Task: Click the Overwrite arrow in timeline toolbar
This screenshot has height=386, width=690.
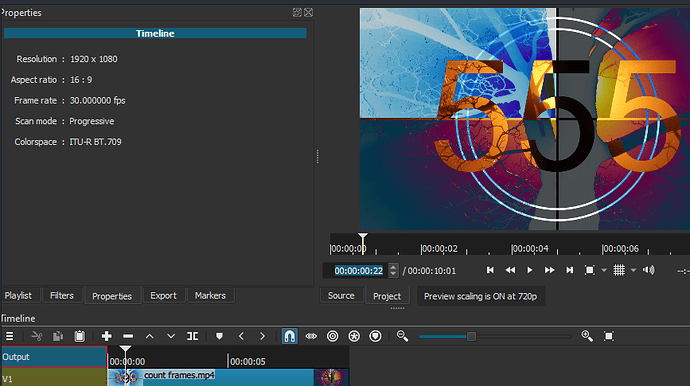Action: coord(171,336)
